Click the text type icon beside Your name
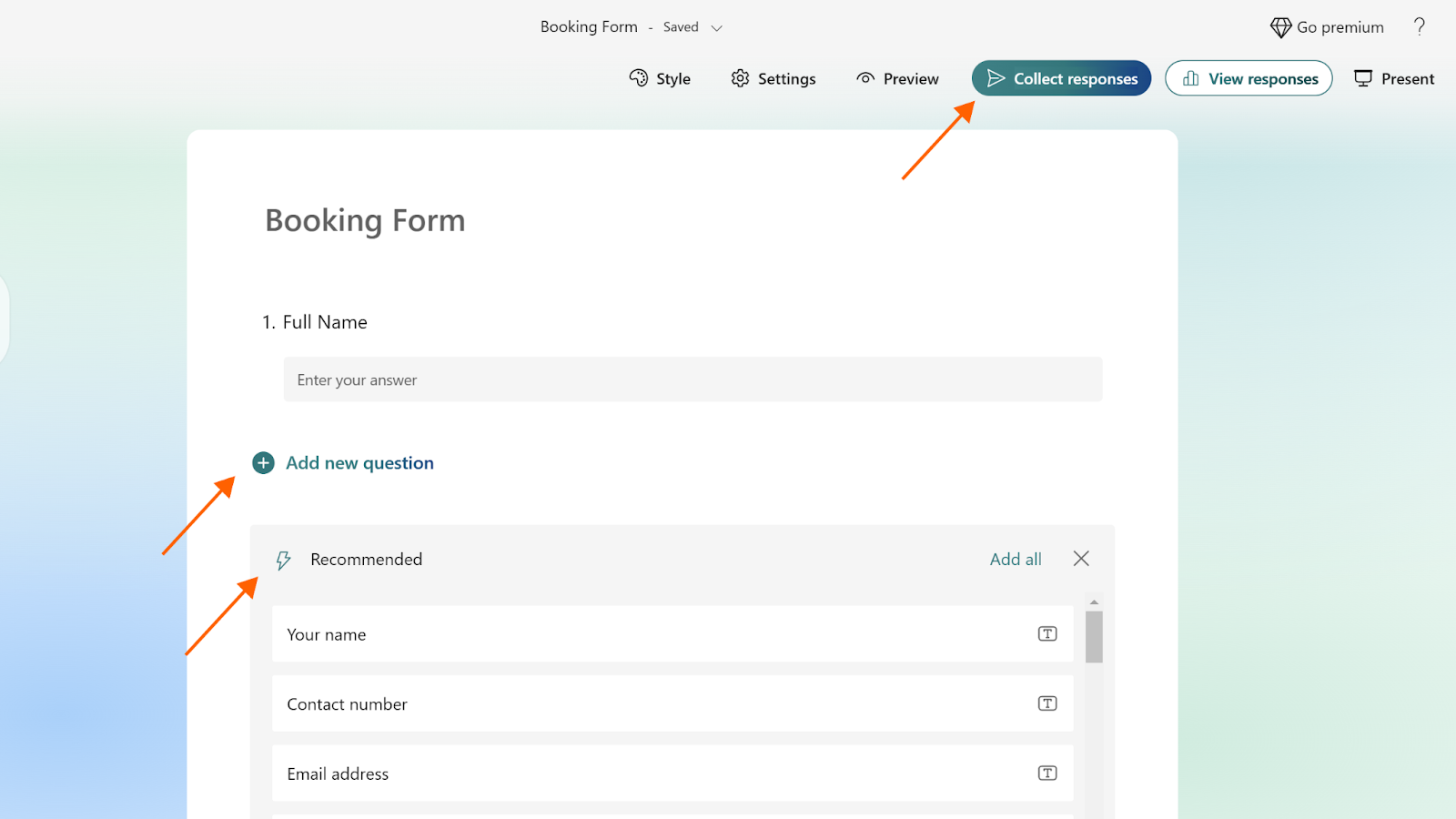The image size is (1456, 819). tap(1047, 634)
